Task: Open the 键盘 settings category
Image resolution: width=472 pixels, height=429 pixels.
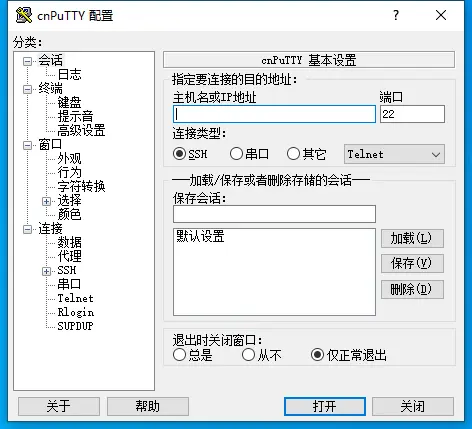Action: pyautogui.click(x=69, y=103)
